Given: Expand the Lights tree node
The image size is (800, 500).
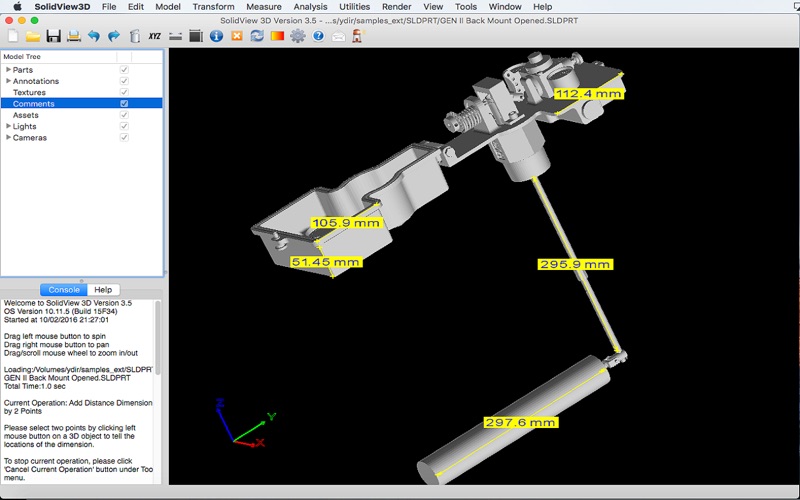Looking at the screenshot, I should [8, 127].
